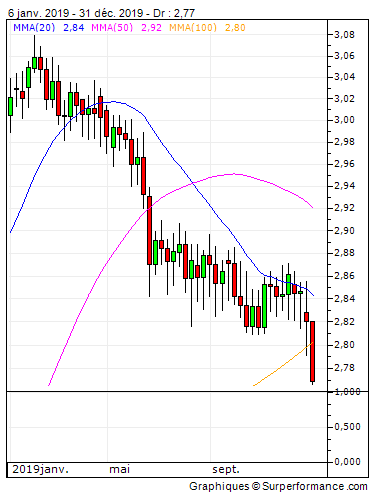Click the 2,90 price axis label
375x495 pixels.
(344, 230)
